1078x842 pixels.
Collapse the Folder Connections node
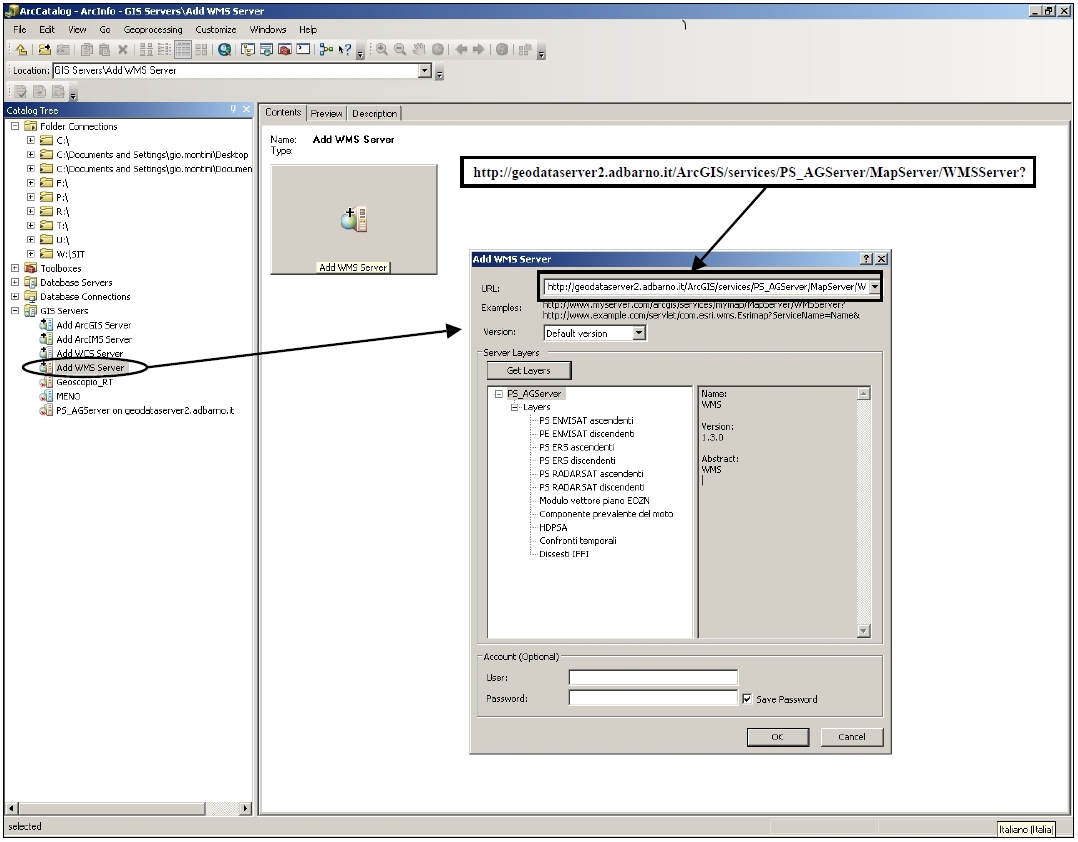(15, 126)
